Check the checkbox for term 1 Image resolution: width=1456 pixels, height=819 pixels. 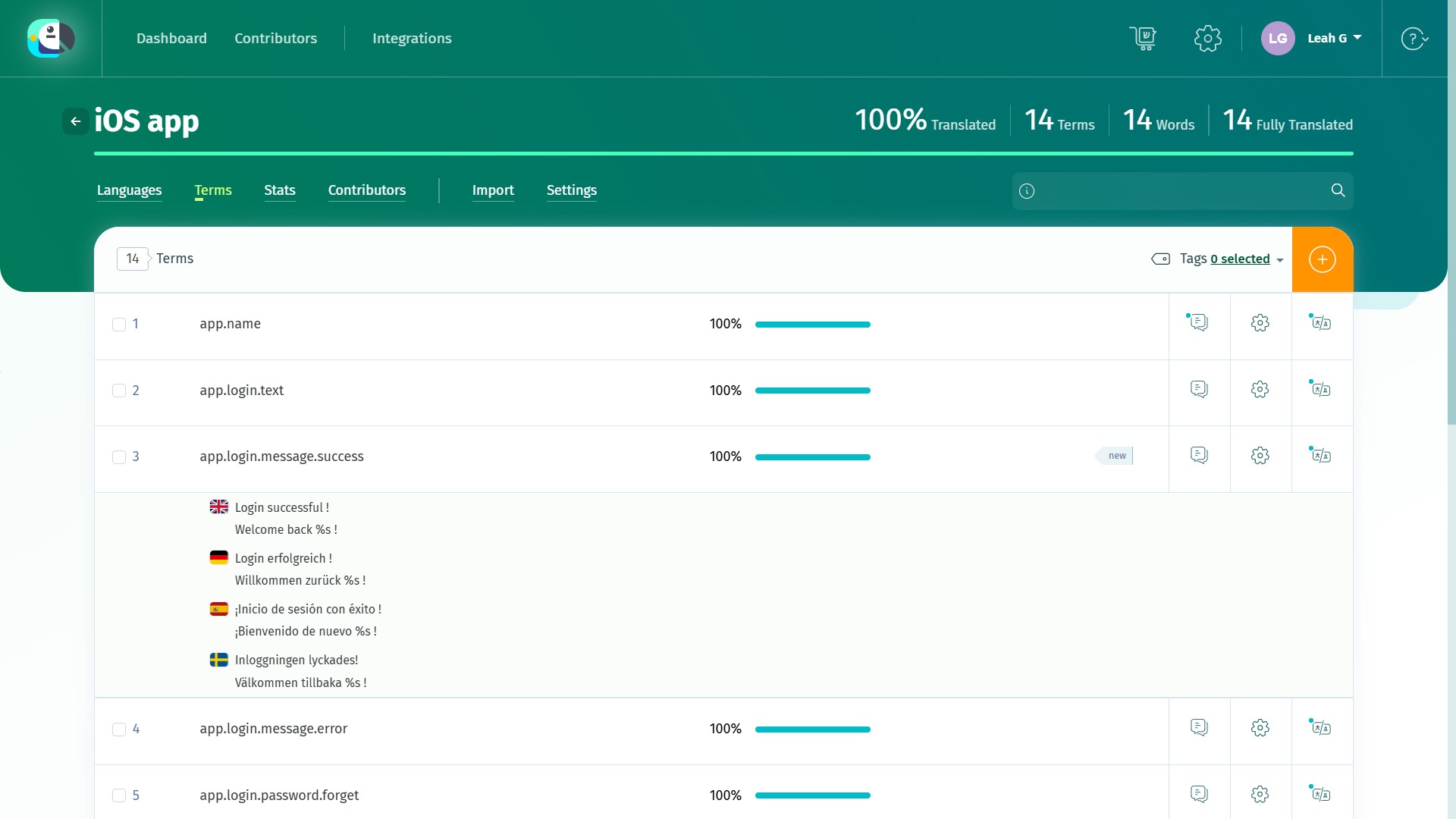pyautogui.click(x=119, y=325)
